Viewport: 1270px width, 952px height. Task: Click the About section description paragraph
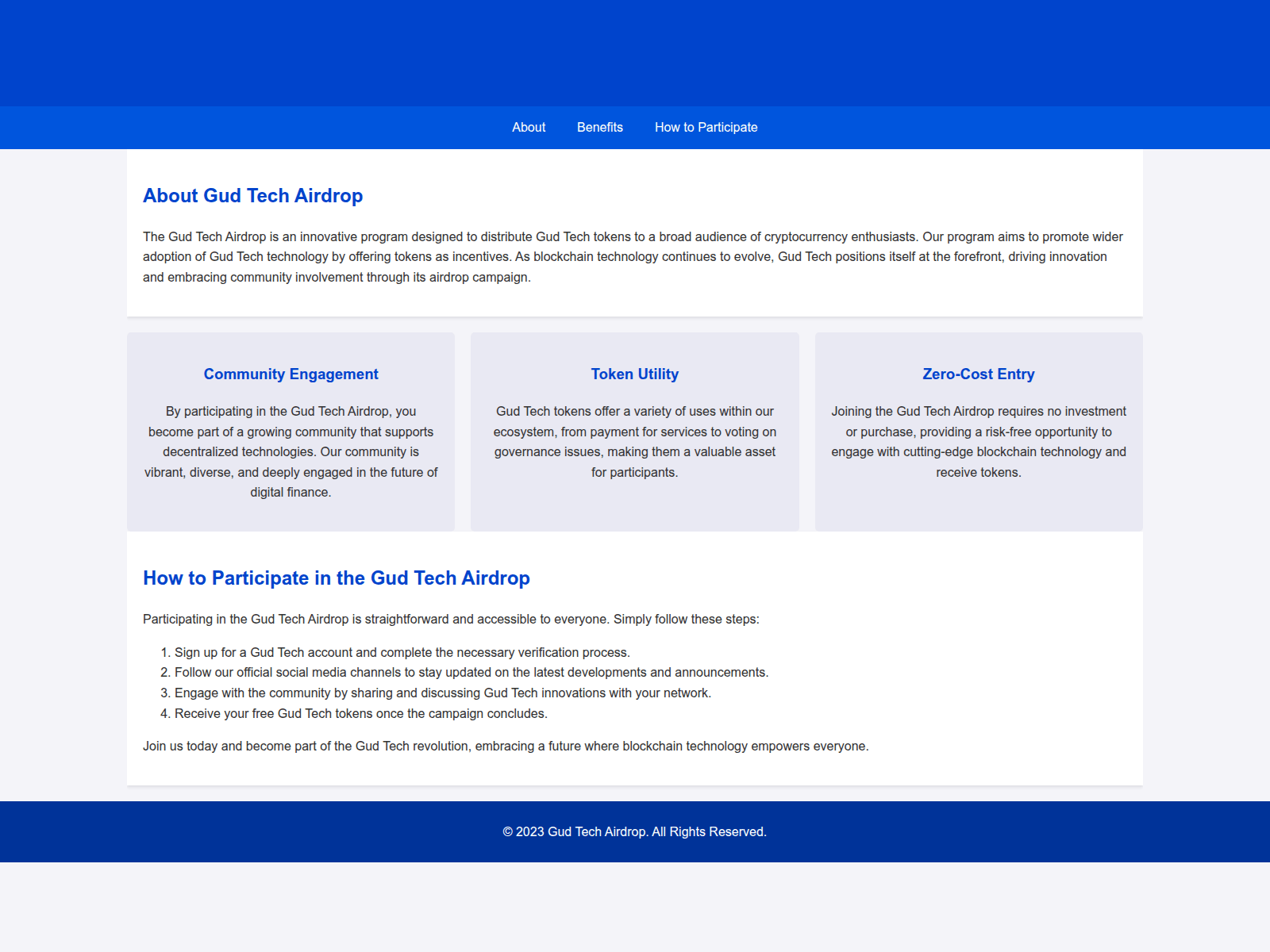click(x=633, y=256)
